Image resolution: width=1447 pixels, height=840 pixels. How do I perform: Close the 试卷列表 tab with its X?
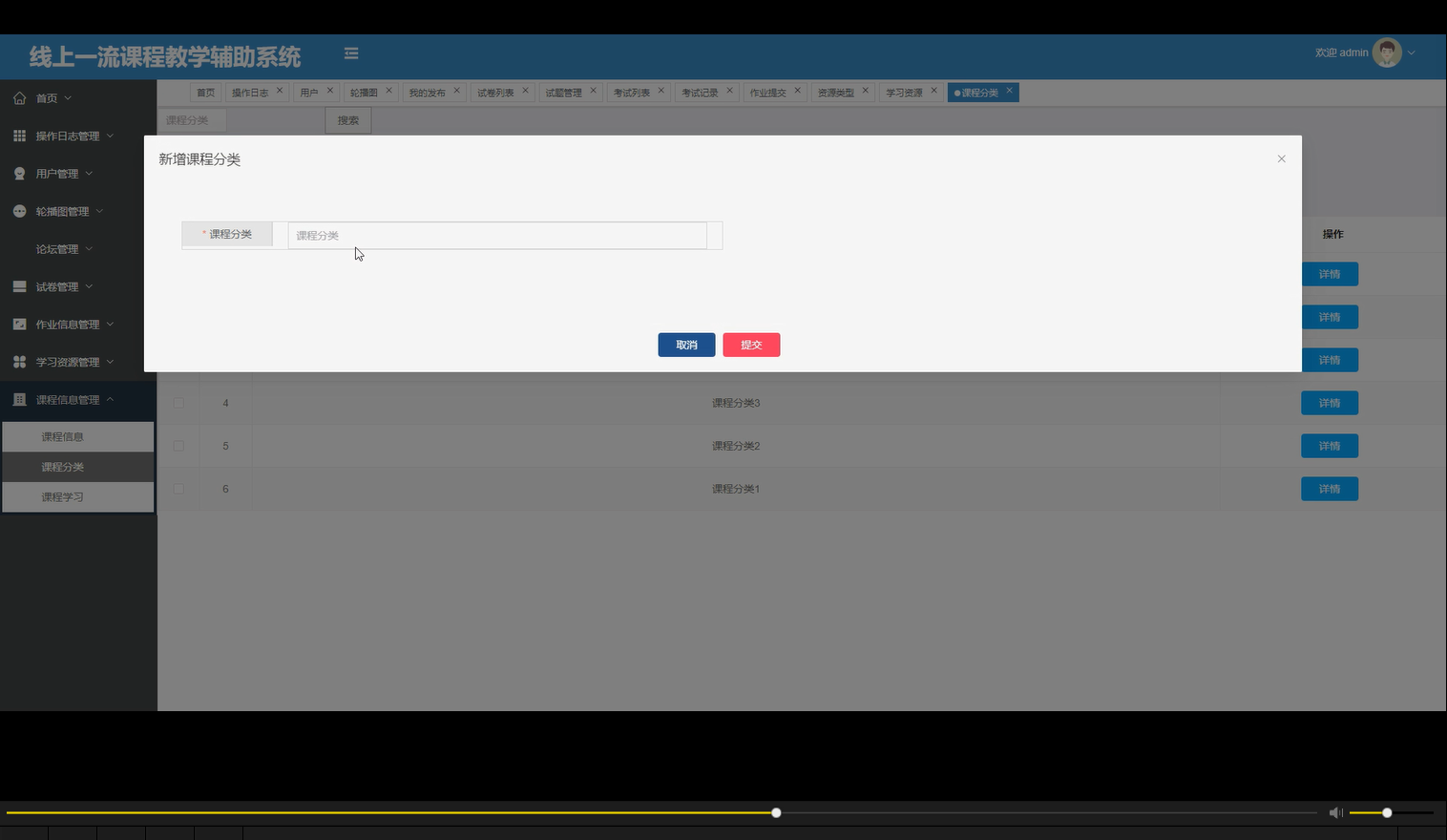coord(525,91)
